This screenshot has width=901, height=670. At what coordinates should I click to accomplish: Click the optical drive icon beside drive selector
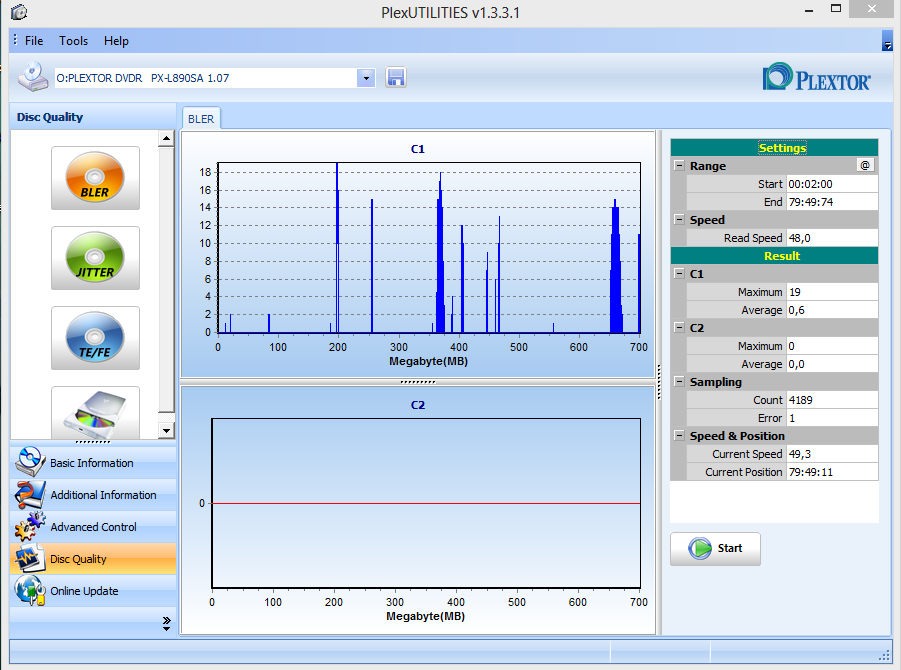pyautogui.click(x=32, y=78)
